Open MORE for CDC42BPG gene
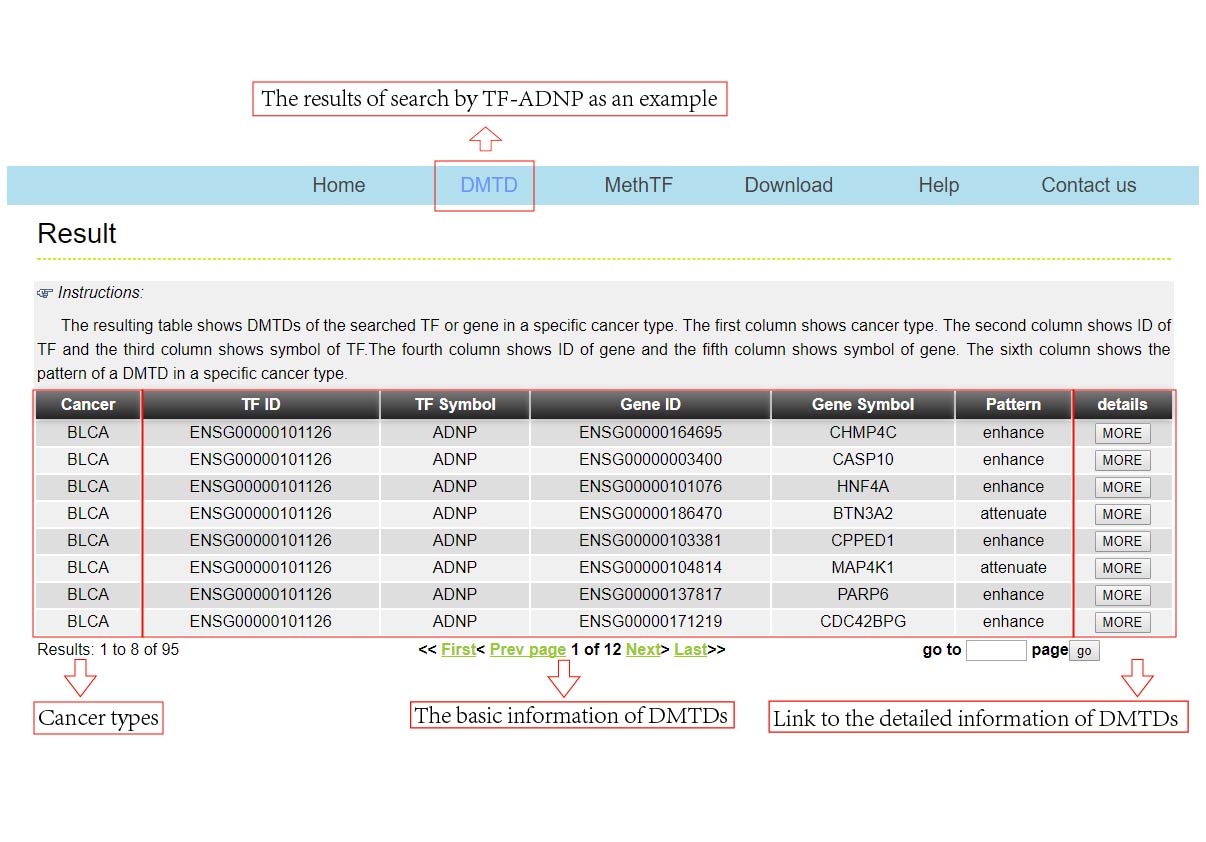 pyautogui.click(x=1122, y=623)
